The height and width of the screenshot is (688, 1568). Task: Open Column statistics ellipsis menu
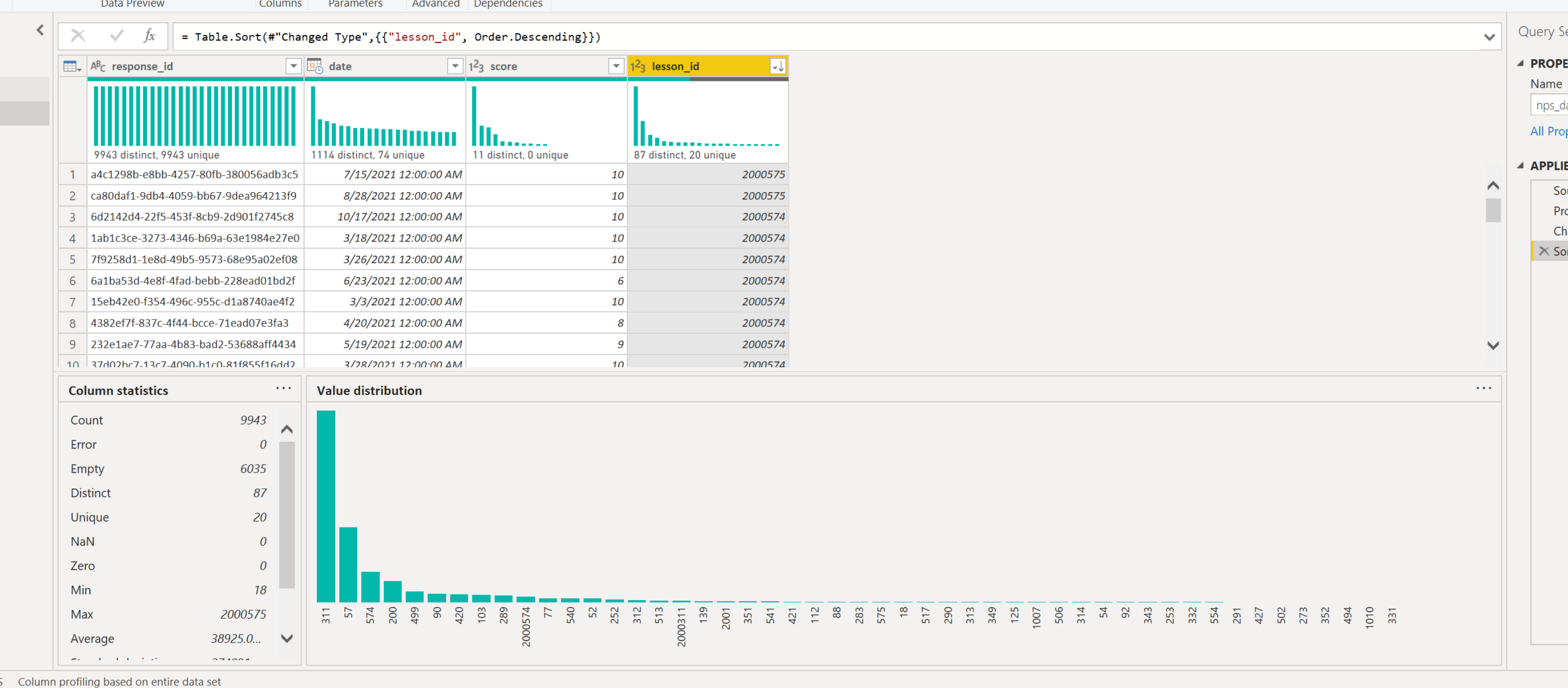(283, 388)
